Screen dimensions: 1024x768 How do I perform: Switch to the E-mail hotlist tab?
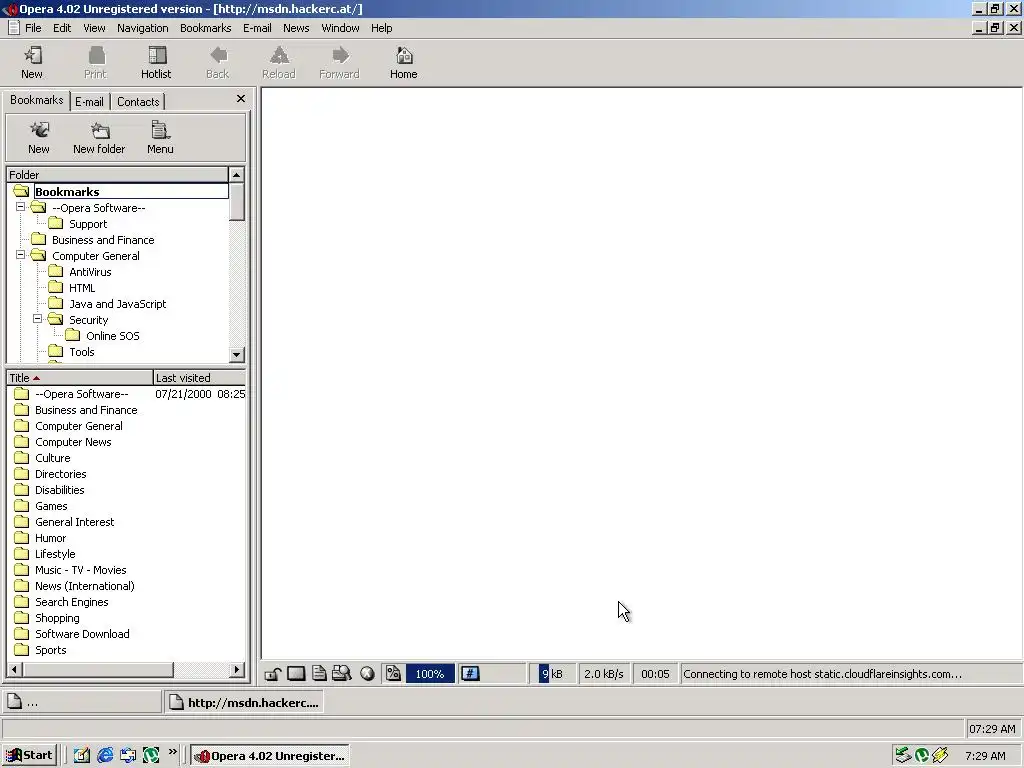[89, 102]
